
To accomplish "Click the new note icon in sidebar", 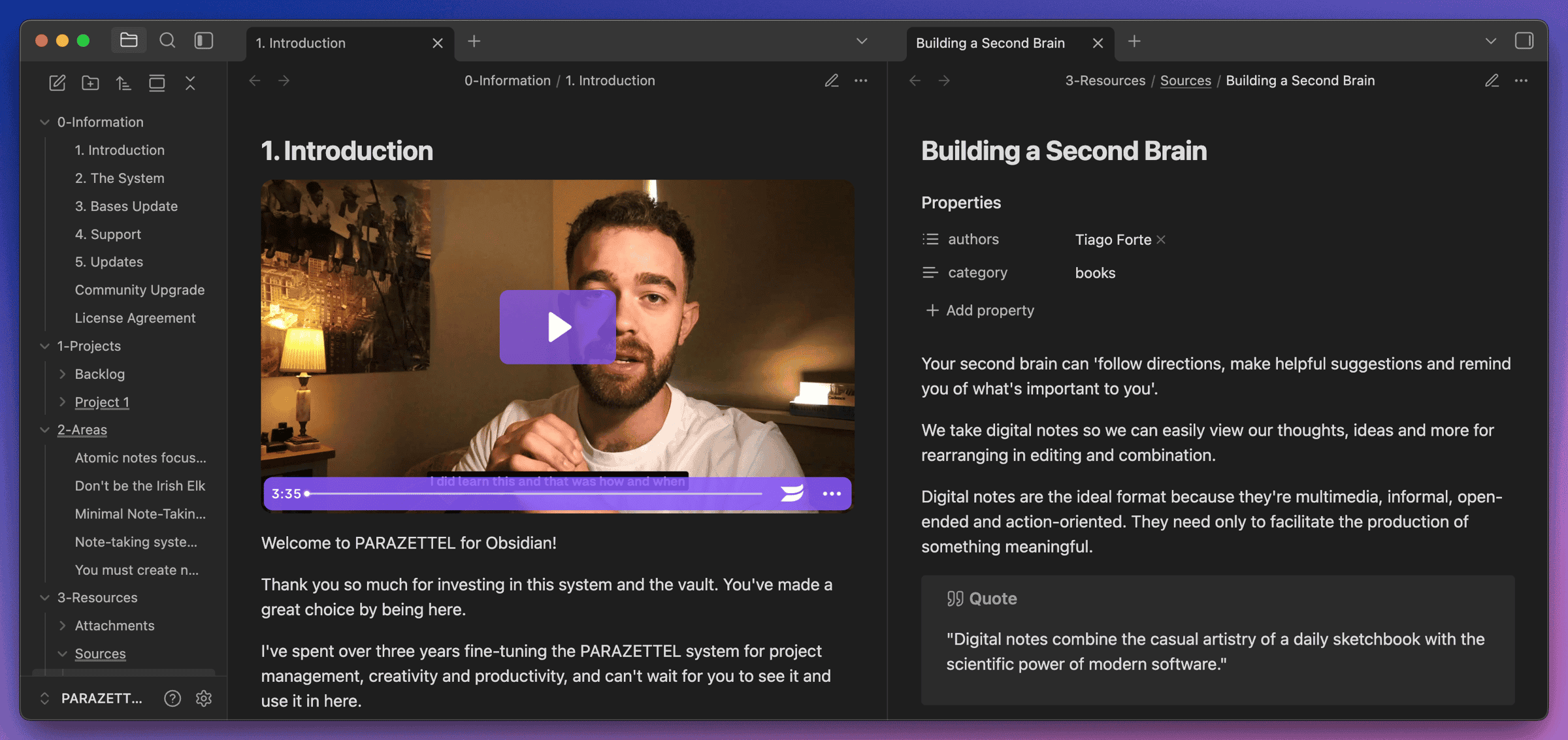I will (x=57, y=83).
